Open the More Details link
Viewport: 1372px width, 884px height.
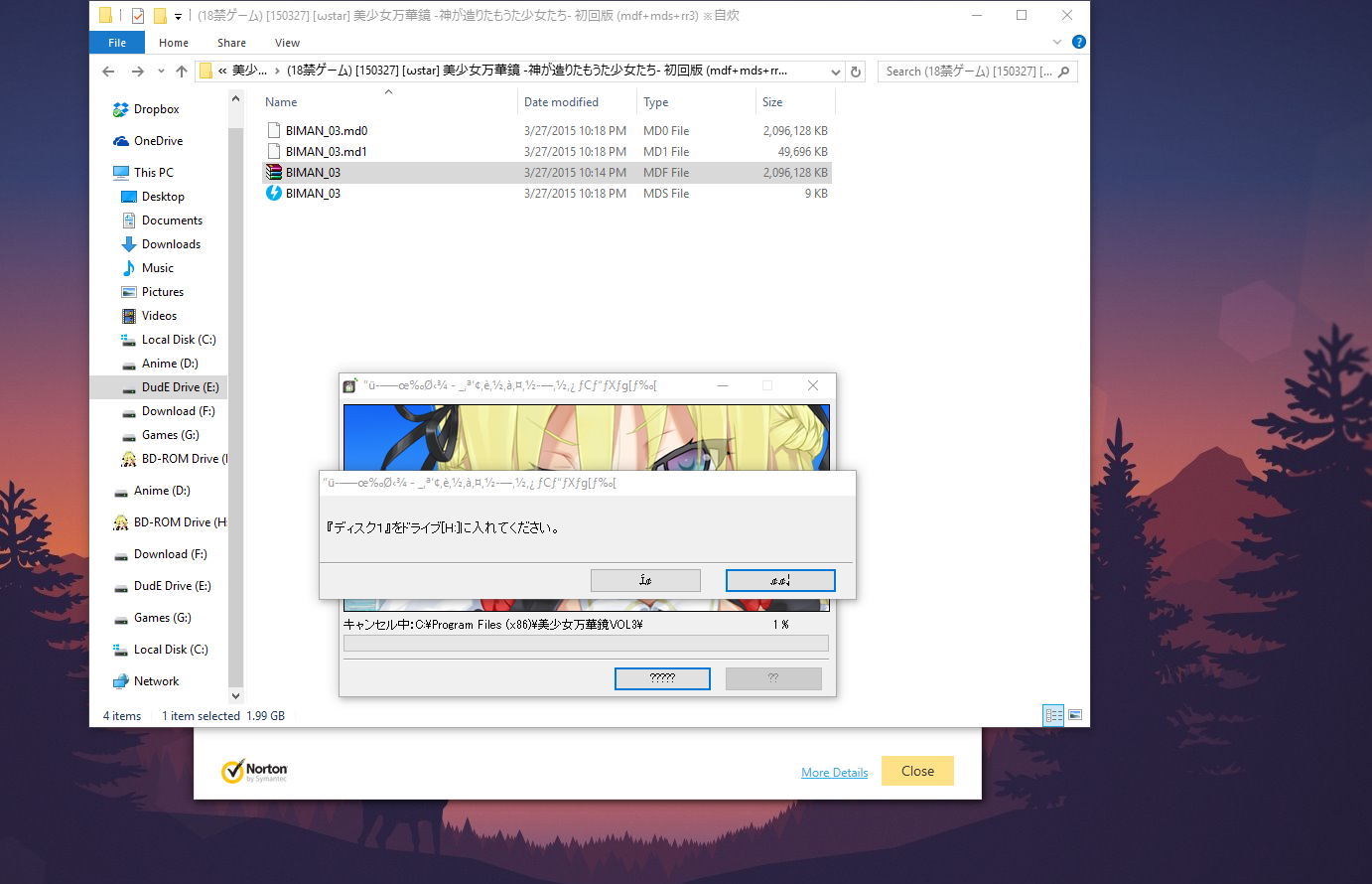click(x=834, y=773)
